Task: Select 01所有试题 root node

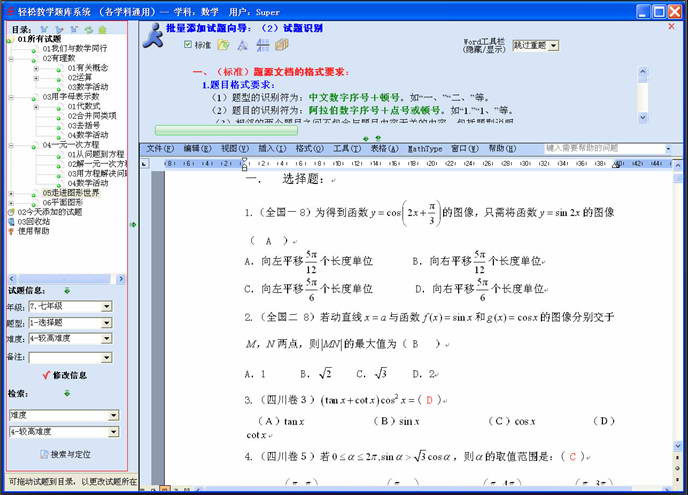Action: coord(39,39)
